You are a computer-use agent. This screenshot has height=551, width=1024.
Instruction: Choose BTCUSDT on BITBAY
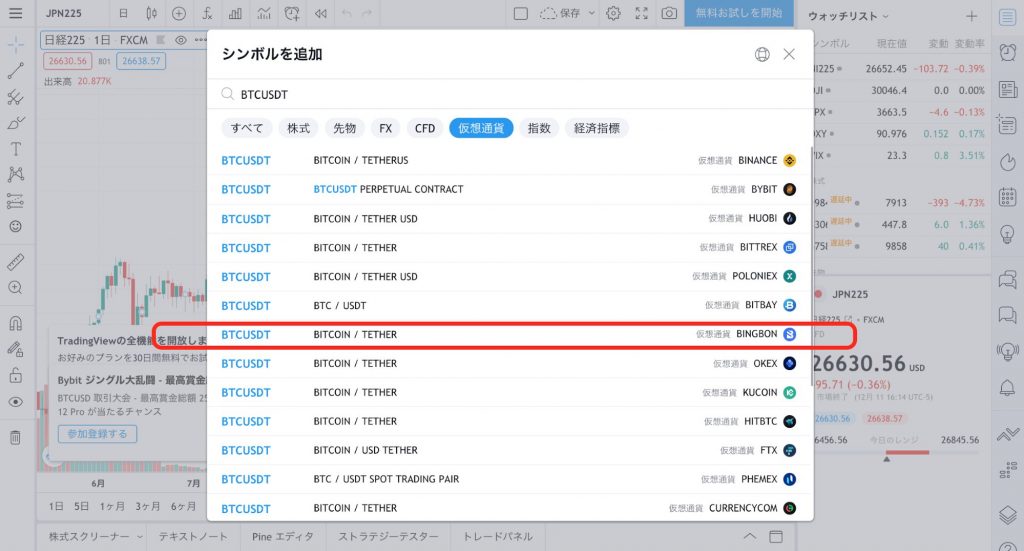click(x=509, y=305)
